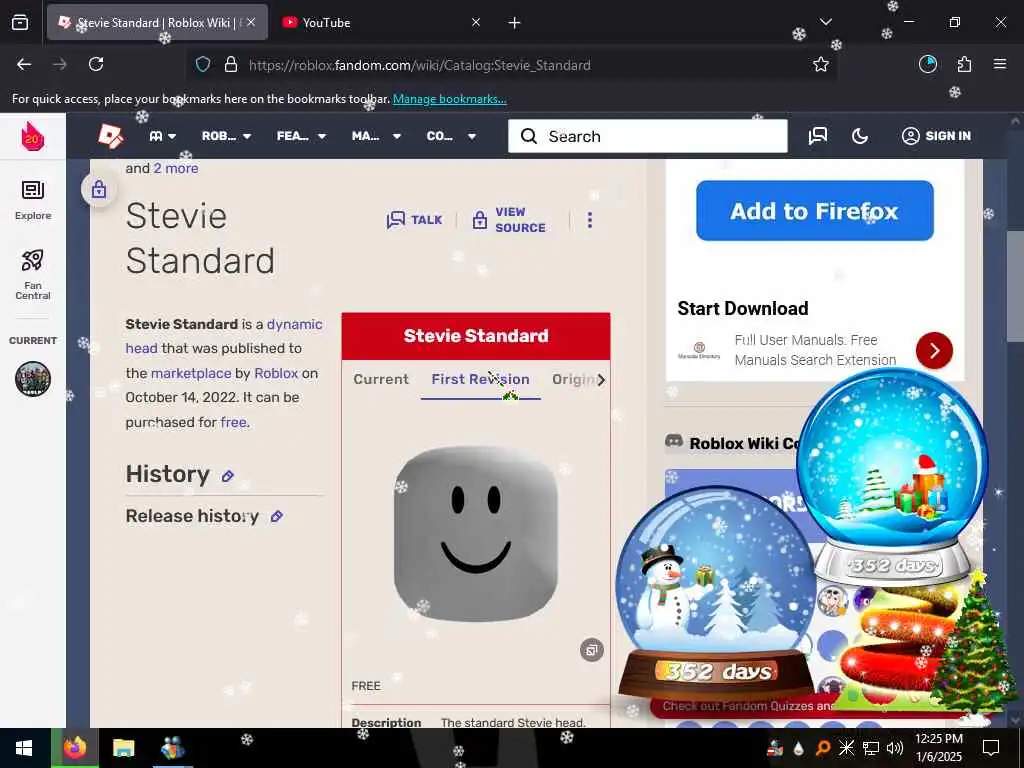The height and width of the screenshot is (768, 1024).
Task: Follow the 'dynamic head' link
Action: (x=224, y=336)
